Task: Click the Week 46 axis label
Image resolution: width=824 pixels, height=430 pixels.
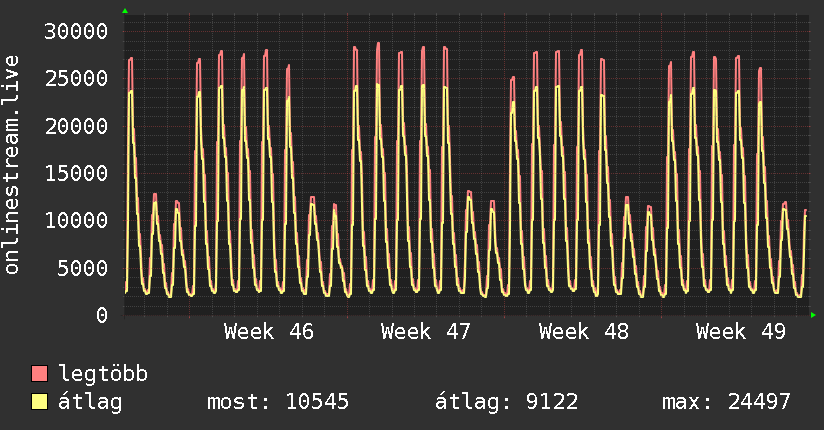Action: (268, 331)
